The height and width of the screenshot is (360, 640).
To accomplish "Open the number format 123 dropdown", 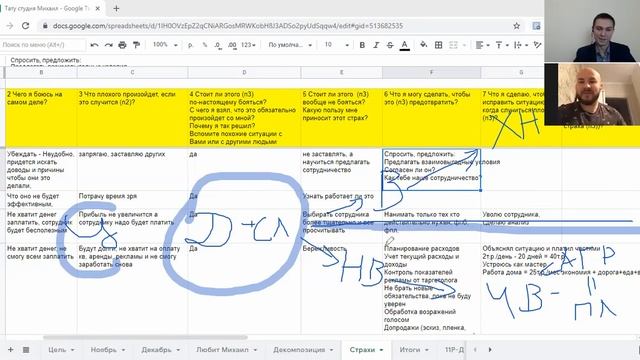I will [248, 45].
